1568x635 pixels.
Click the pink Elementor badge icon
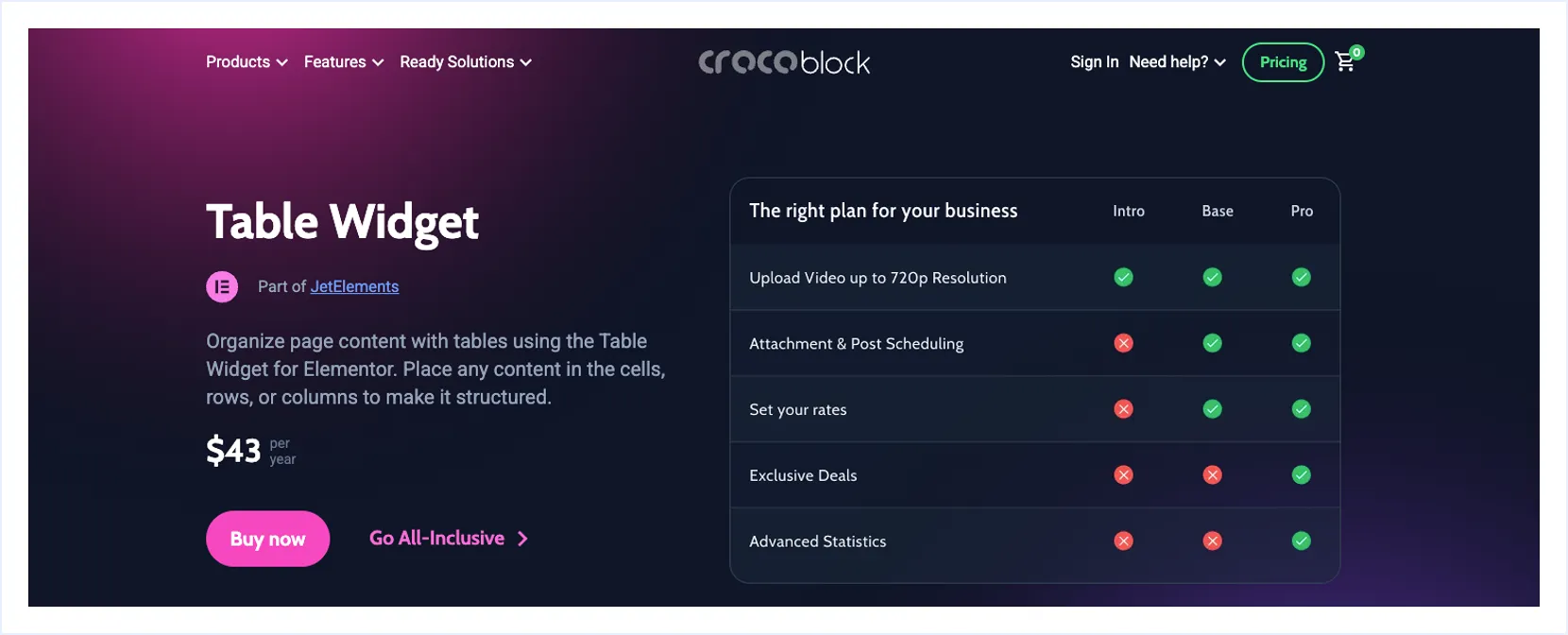point(222,286)
